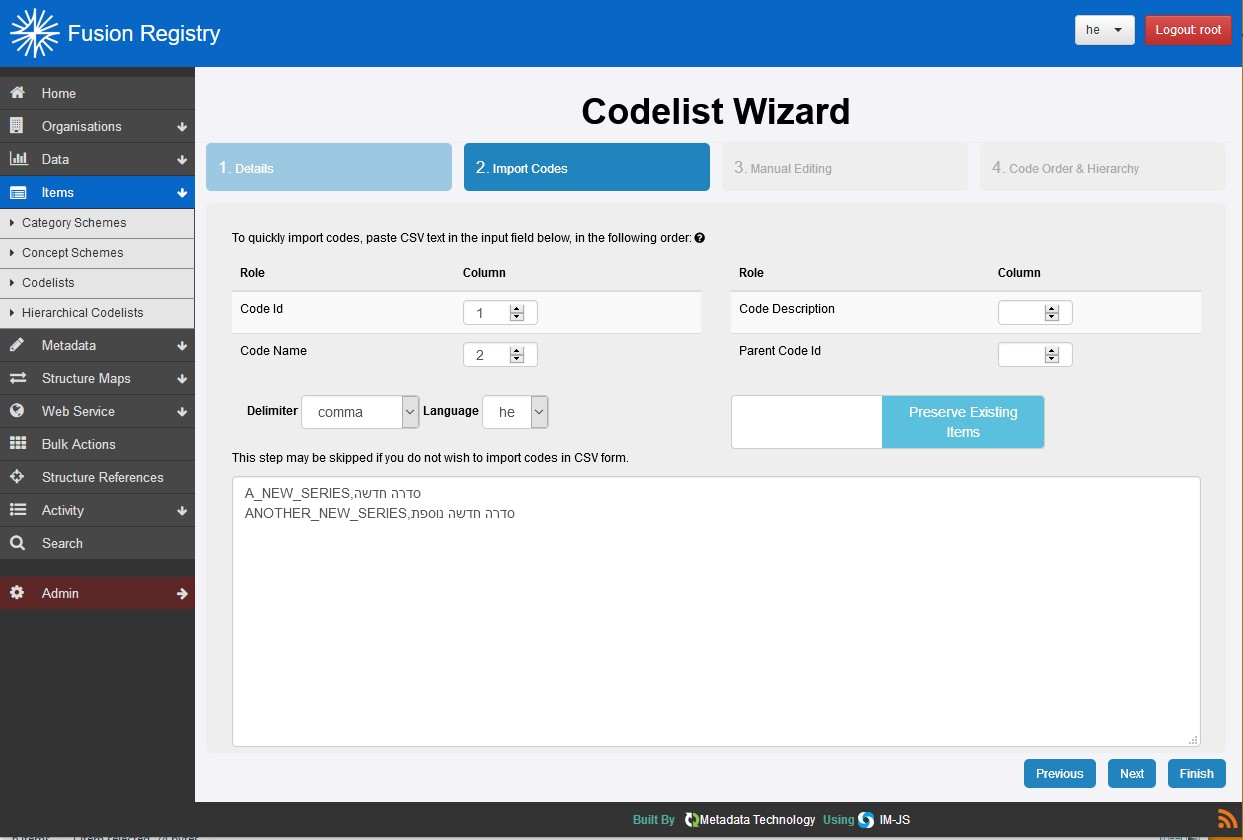Click the Structure Maps arrows icon
This screenshot has height=840, width=1243.
coord(17,378)
